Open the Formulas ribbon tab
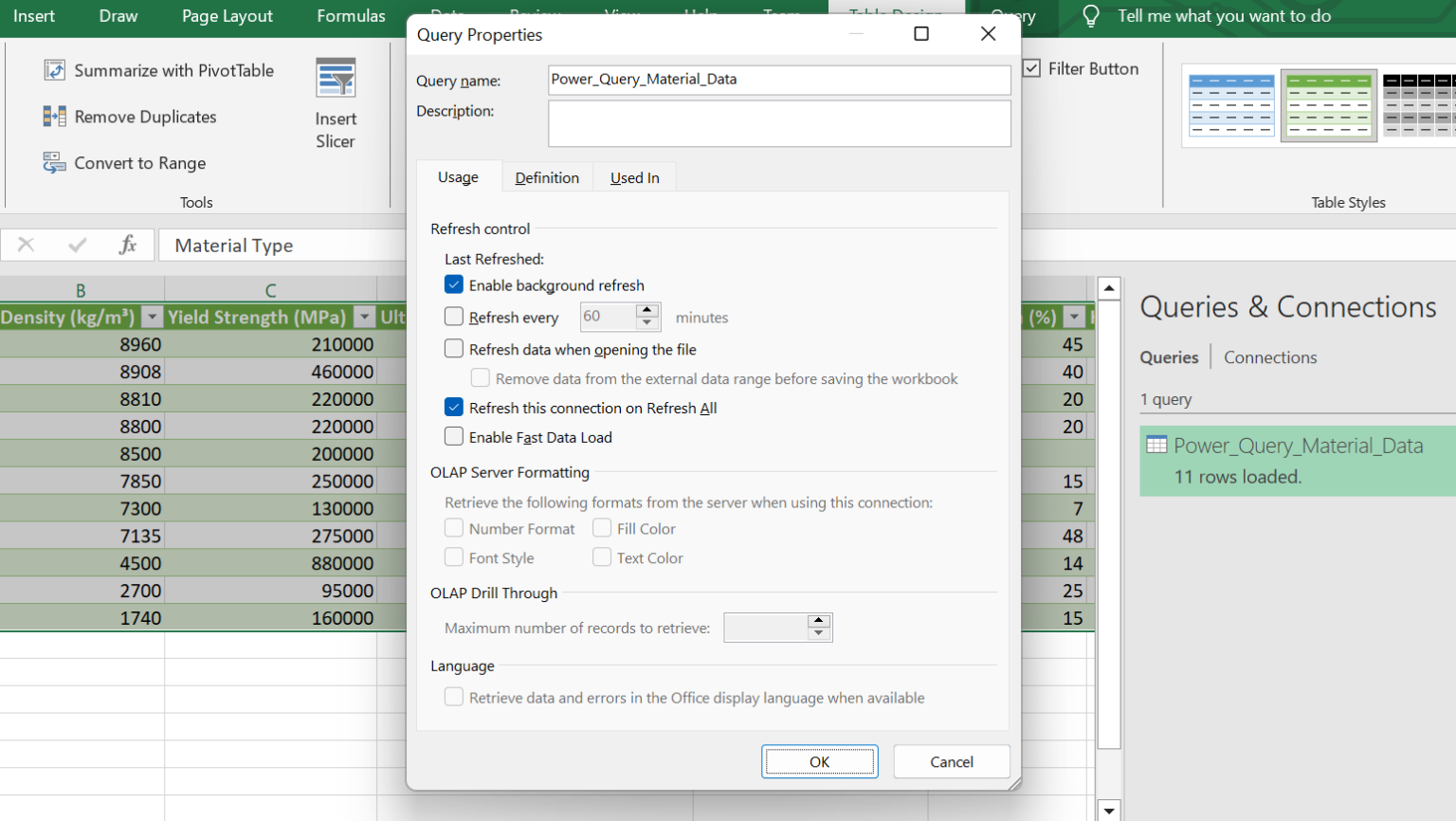The image size is (1456, 821). click(350, 15)
